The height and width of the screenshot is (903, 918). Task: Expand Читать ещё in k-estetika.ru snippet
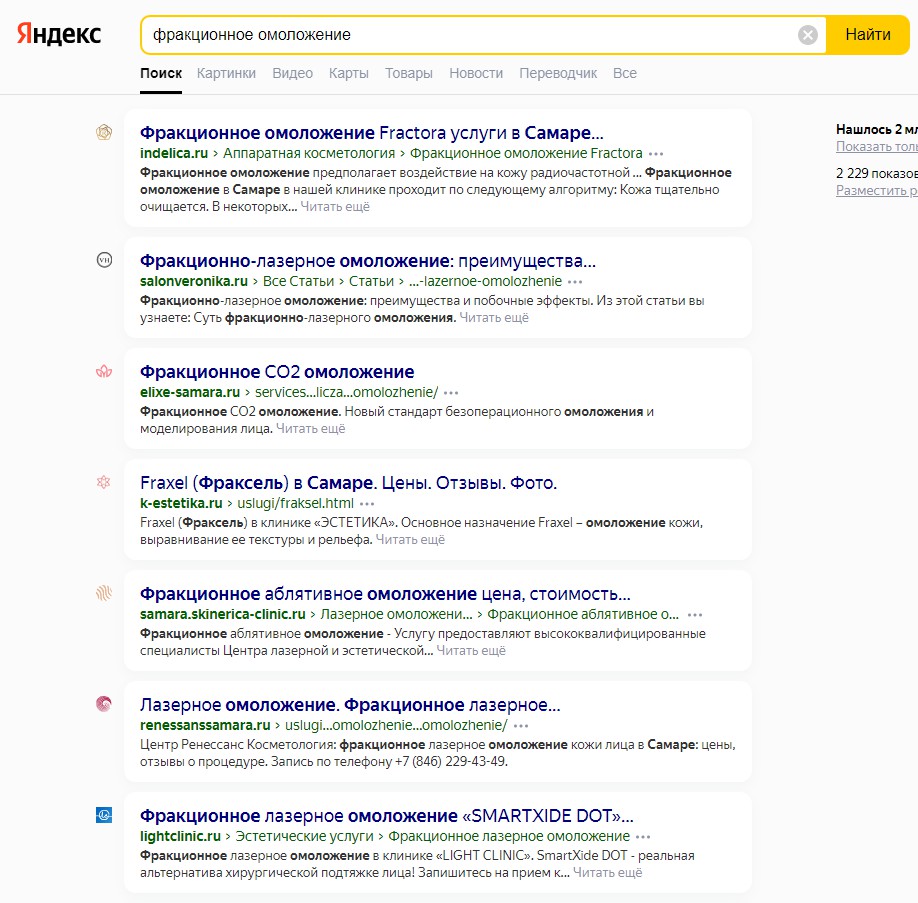[x=410, y=539]
